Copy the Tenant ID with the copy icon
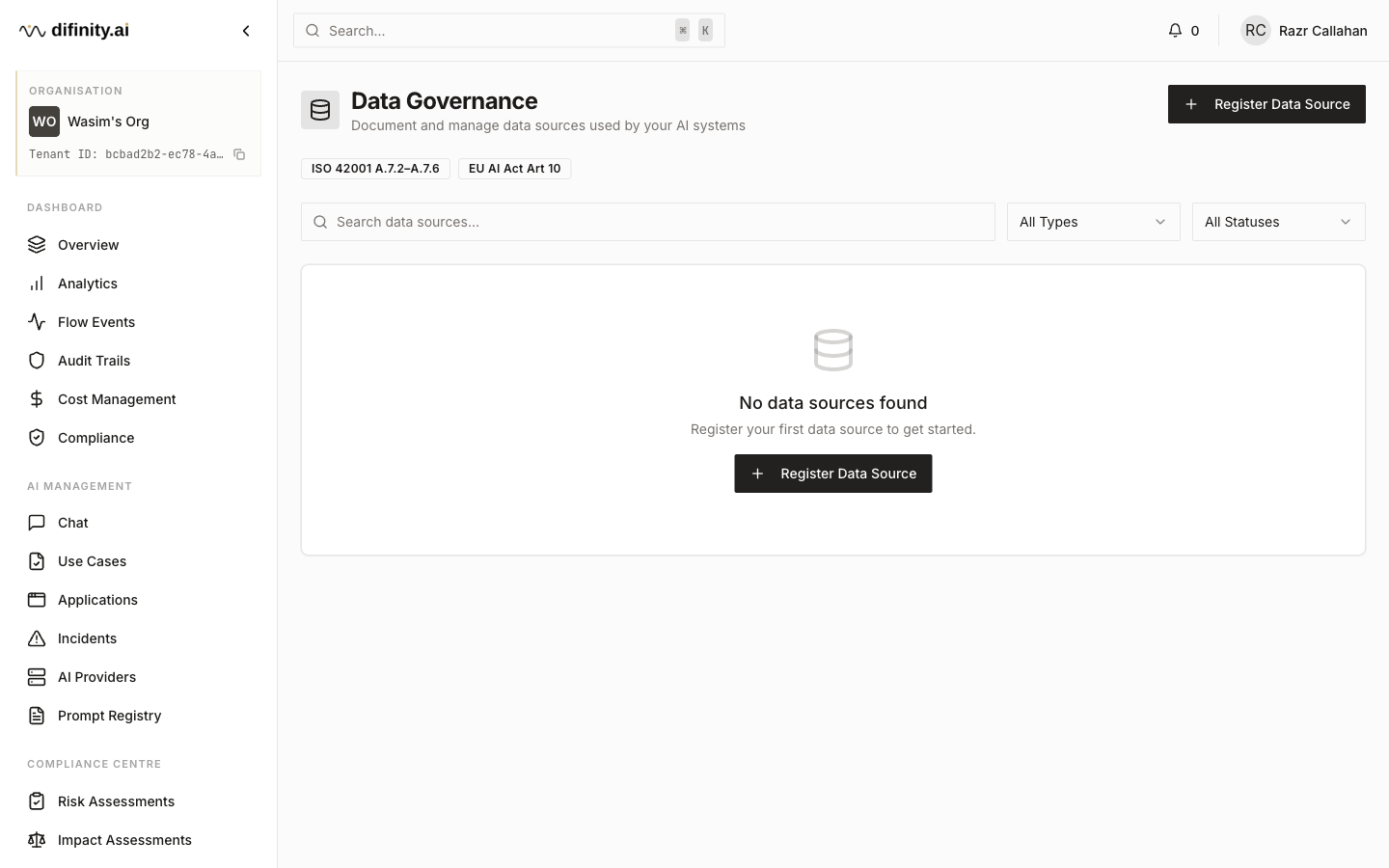Screen dimensions: 1389x868 click(239, 154)
